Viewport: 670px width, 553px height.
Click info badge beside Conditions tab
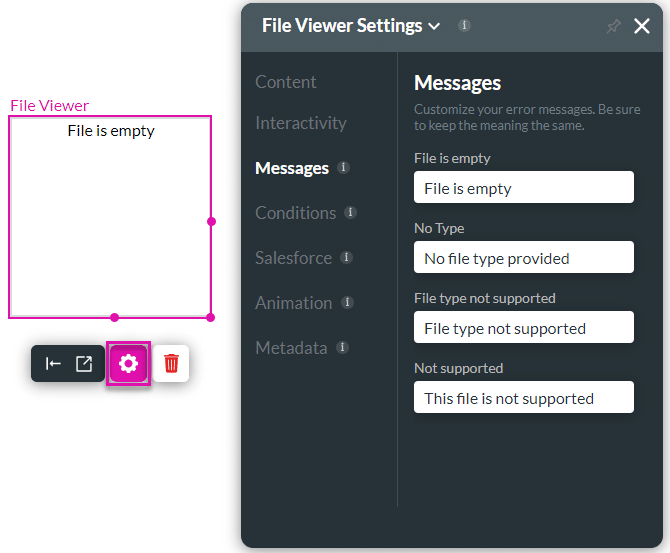(350, 213)
